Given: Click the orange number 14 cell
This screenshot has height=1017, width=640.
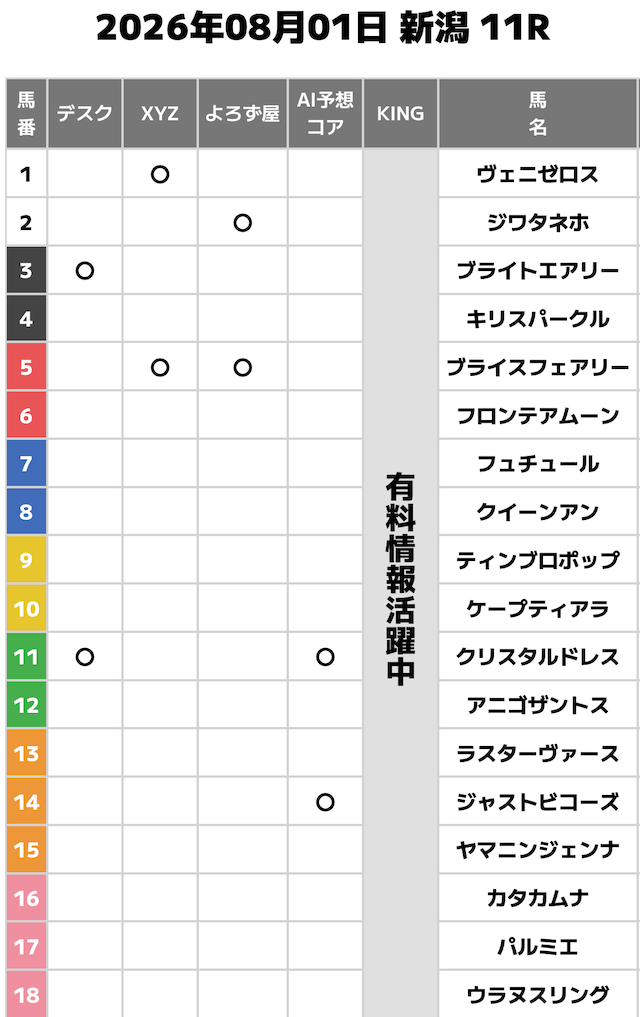Looking at the screenshot, I should (x=26, y=802).
